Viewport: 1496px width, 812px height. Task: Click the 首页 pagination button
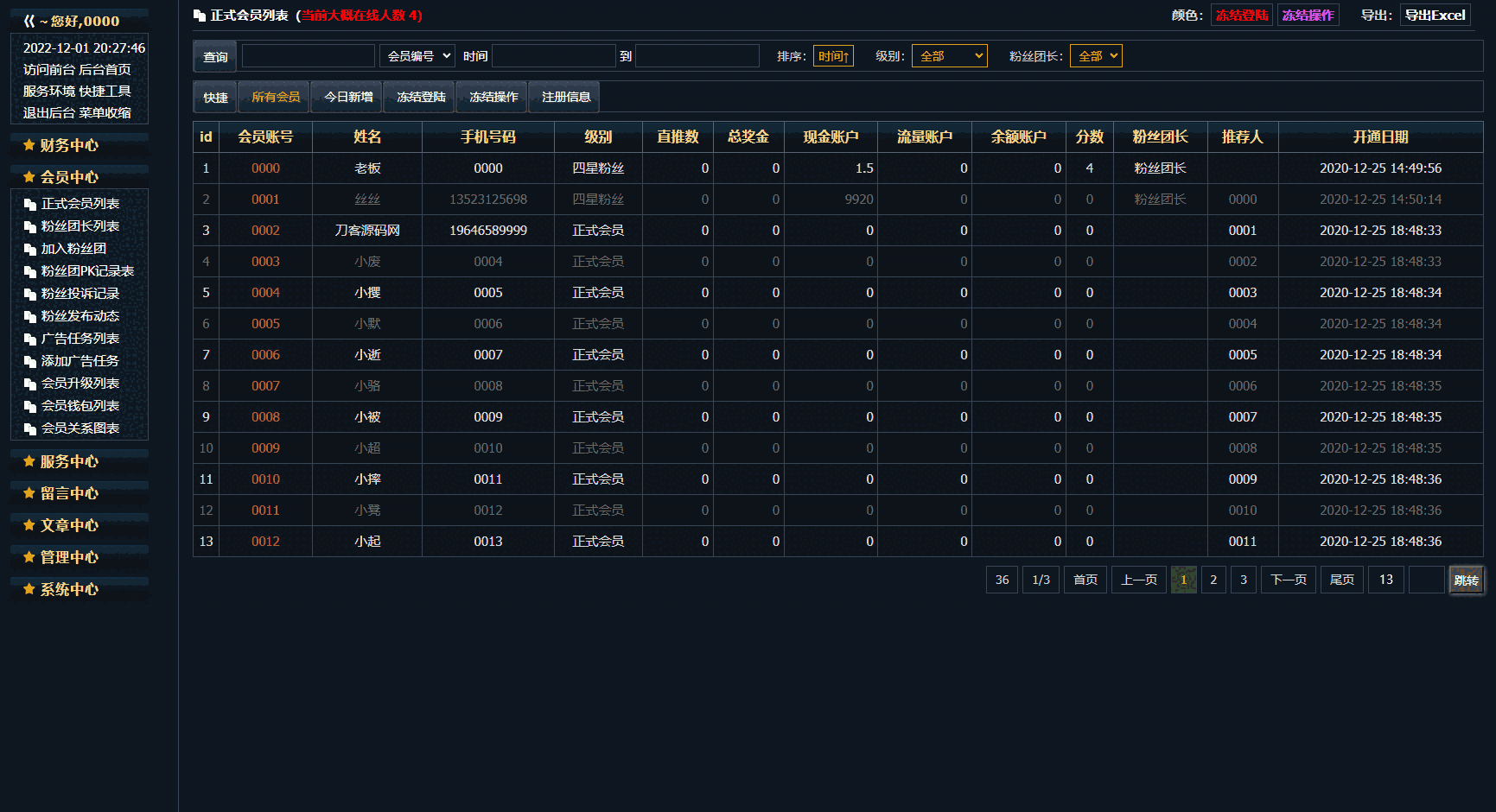(x=1085, y=580)
